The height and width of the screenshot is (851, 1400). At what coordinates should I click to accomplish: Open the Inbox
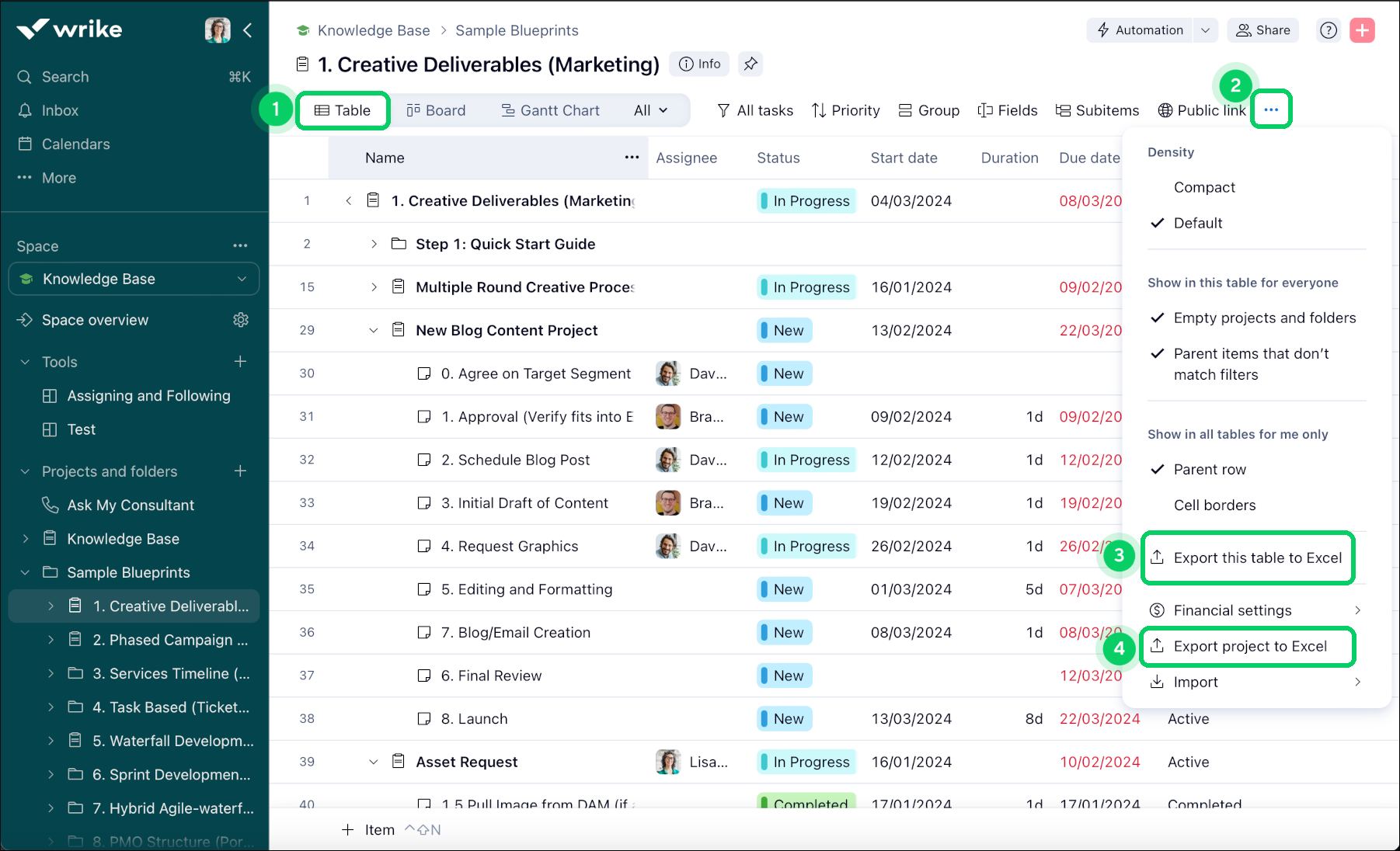[x=61, y=110]
